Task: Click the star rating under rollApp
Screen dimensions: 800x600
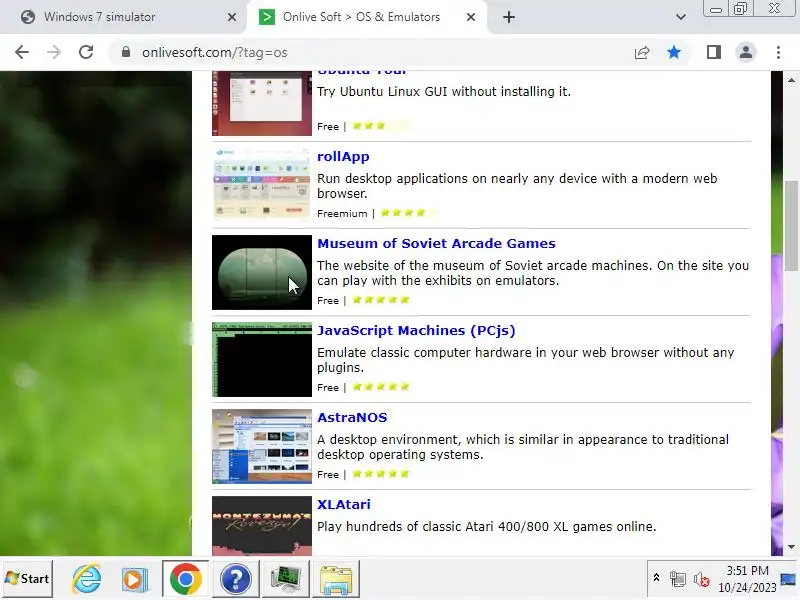Action: [409, 213]
